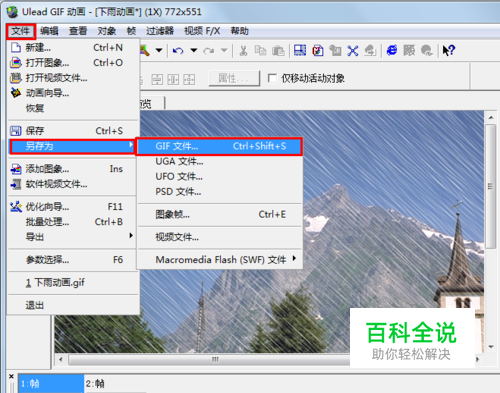Click the gray grid browser preview icon
Image resolution: width=500 pixels, height=393 pixels.
coord(409,51)
